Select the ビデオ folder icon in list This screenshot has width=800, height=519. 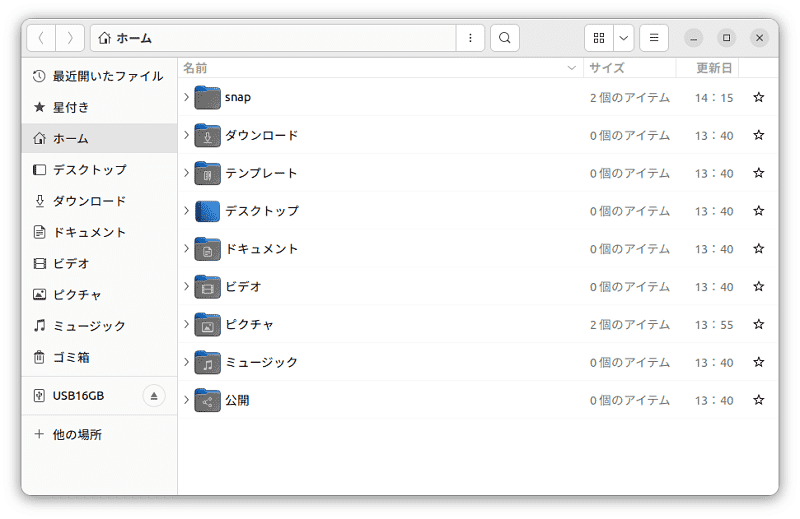[208, 286]
